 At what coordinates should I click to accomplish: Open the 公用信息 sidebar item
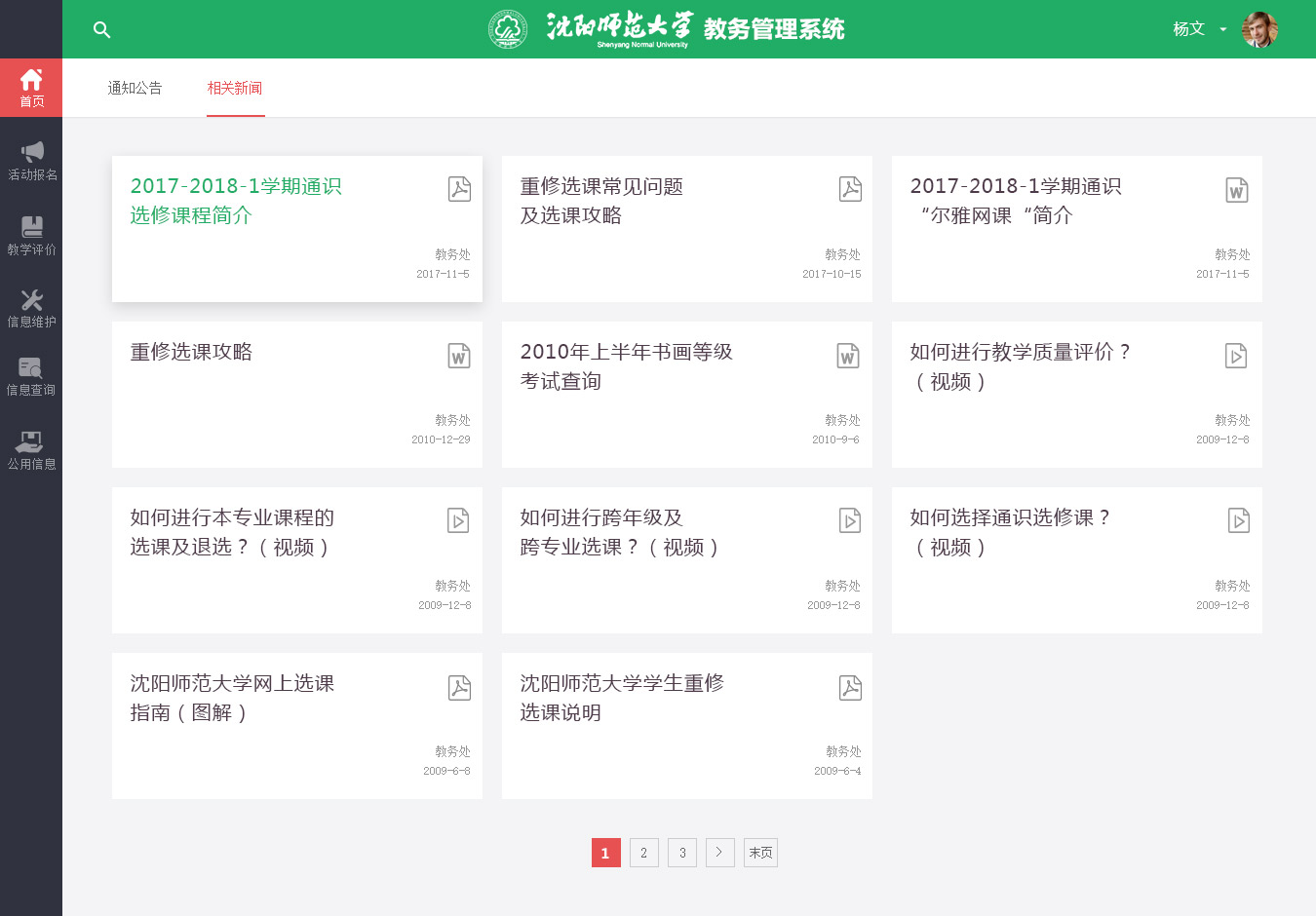click(31, 450)
